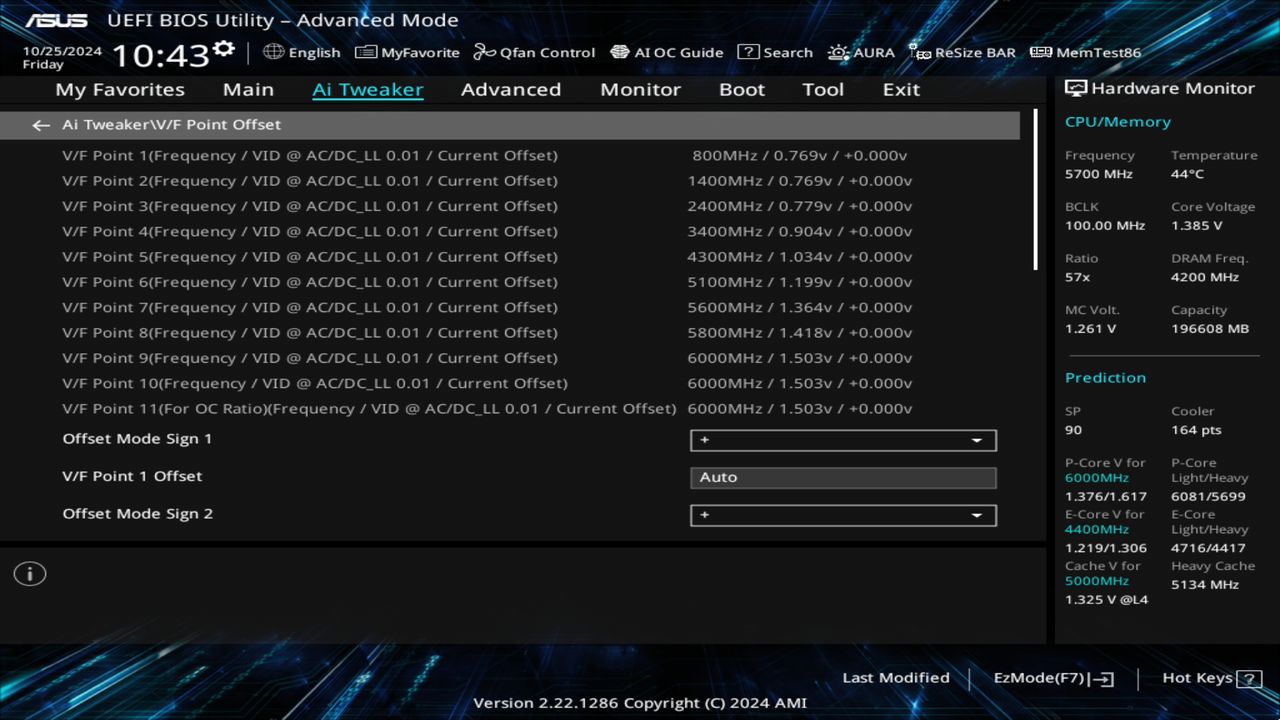Open the V/F Point 1 Offset dropdown
Image resolution: width=1280 pixels, height=720 pixels.
pyautogui.click(x=843, y=477)
